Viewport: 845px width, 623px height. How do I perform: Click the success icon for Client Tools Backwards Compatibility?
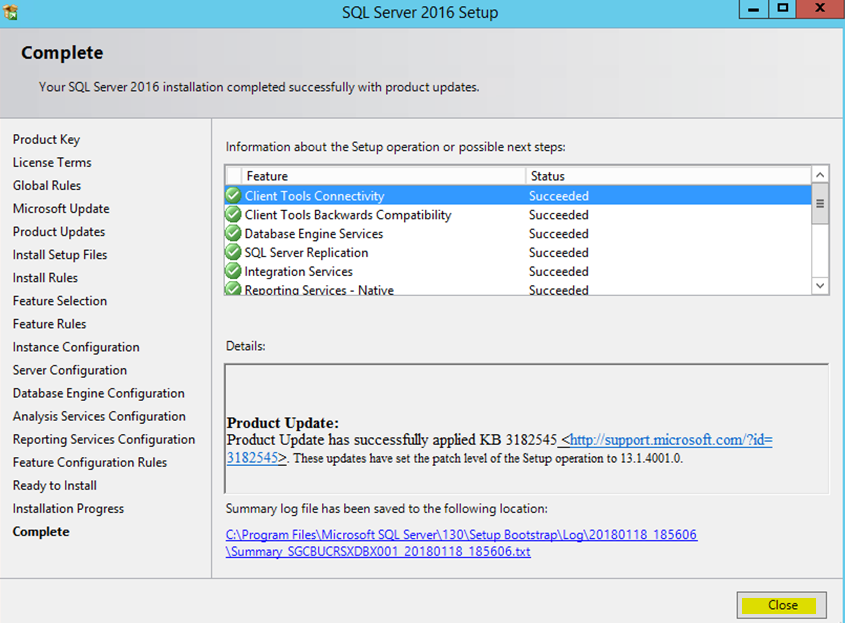[x=232, y=214]
